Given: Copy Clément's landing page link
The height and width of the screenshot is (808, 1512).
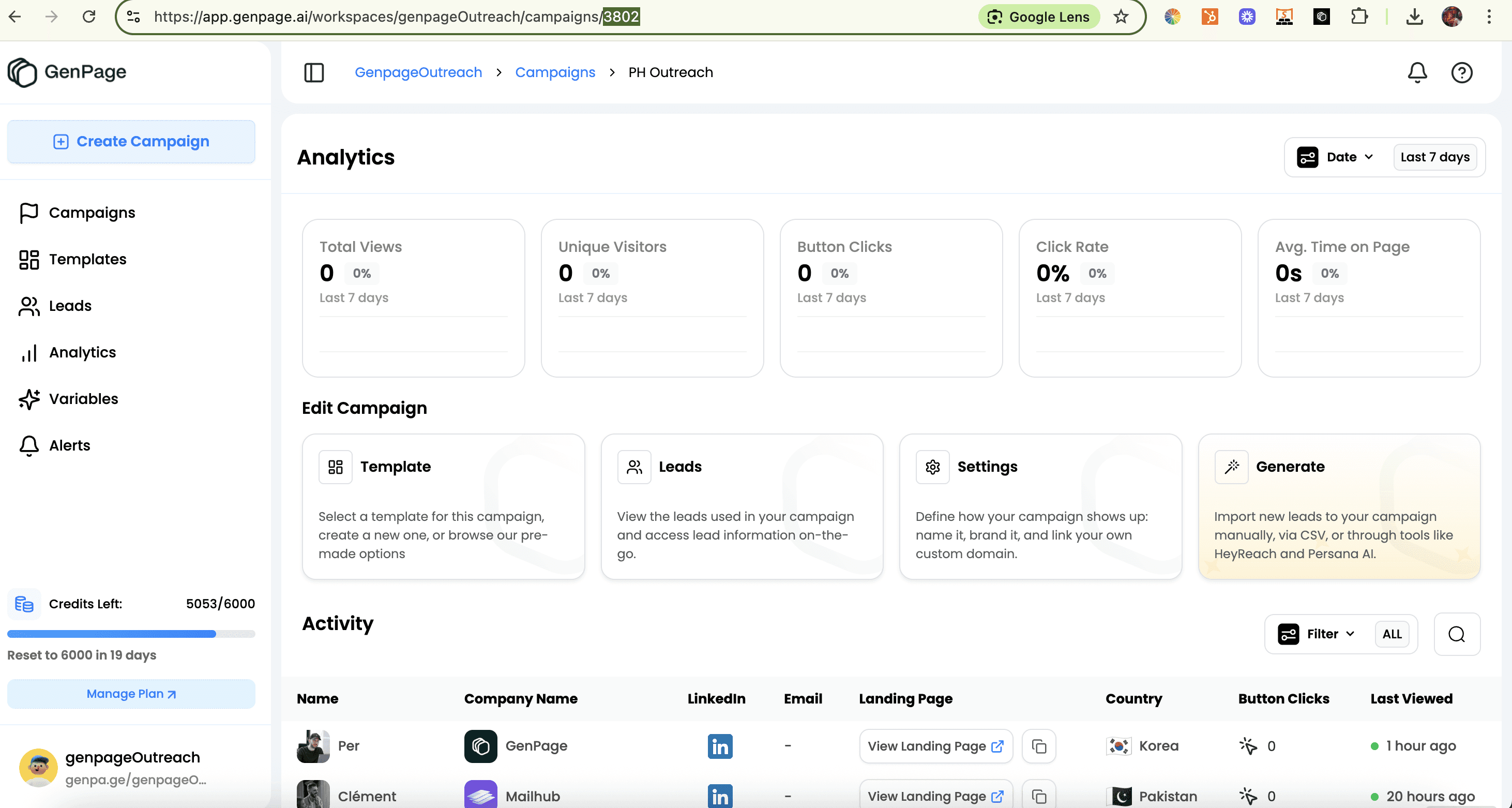Looking at the screenshot, I should pyautogui.click(x=1038, y=796).
